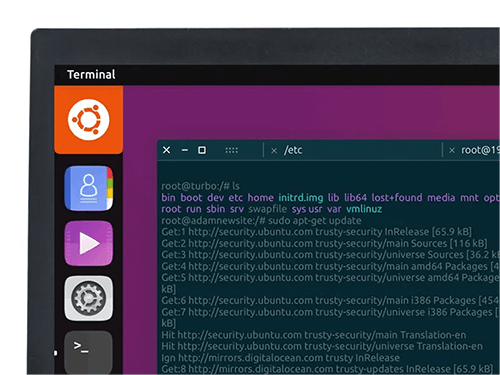The image size is (500, 375).
Task: Click the Terminal title in top bar
Action: tap(91, 74)
